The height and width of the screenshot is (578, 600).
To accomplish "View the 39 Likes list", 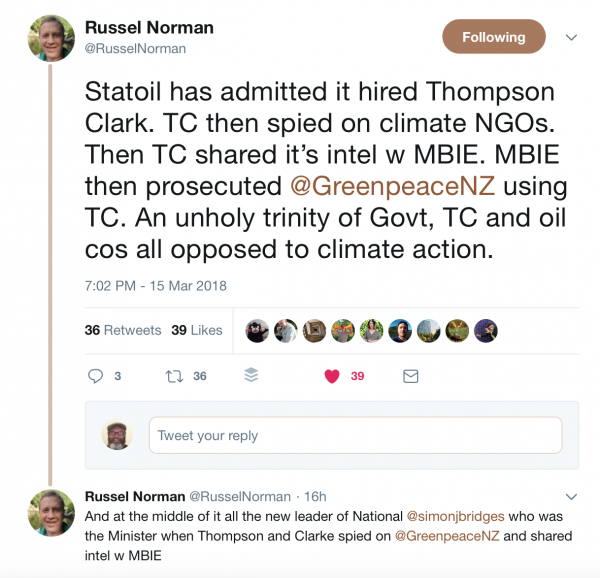I will (196, 330).
